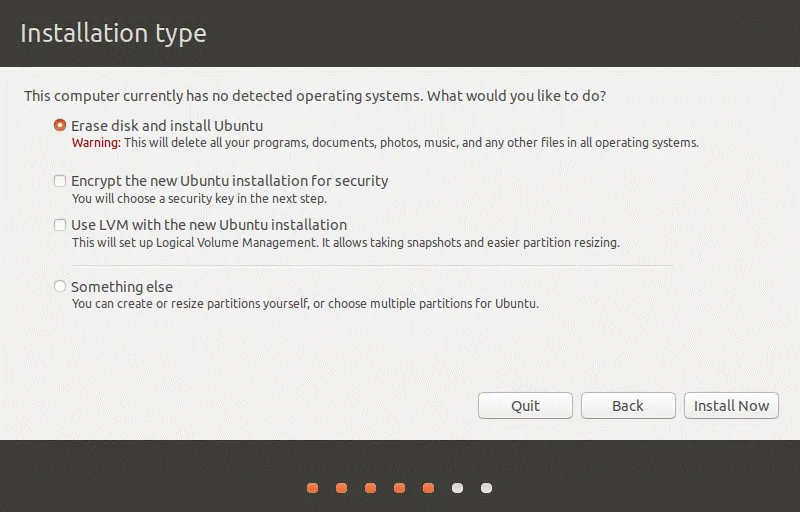Enable 'Encrypt the new Ubuntu installation' checkbox
This screenshot has height=512, width=800.
[61, 182]
